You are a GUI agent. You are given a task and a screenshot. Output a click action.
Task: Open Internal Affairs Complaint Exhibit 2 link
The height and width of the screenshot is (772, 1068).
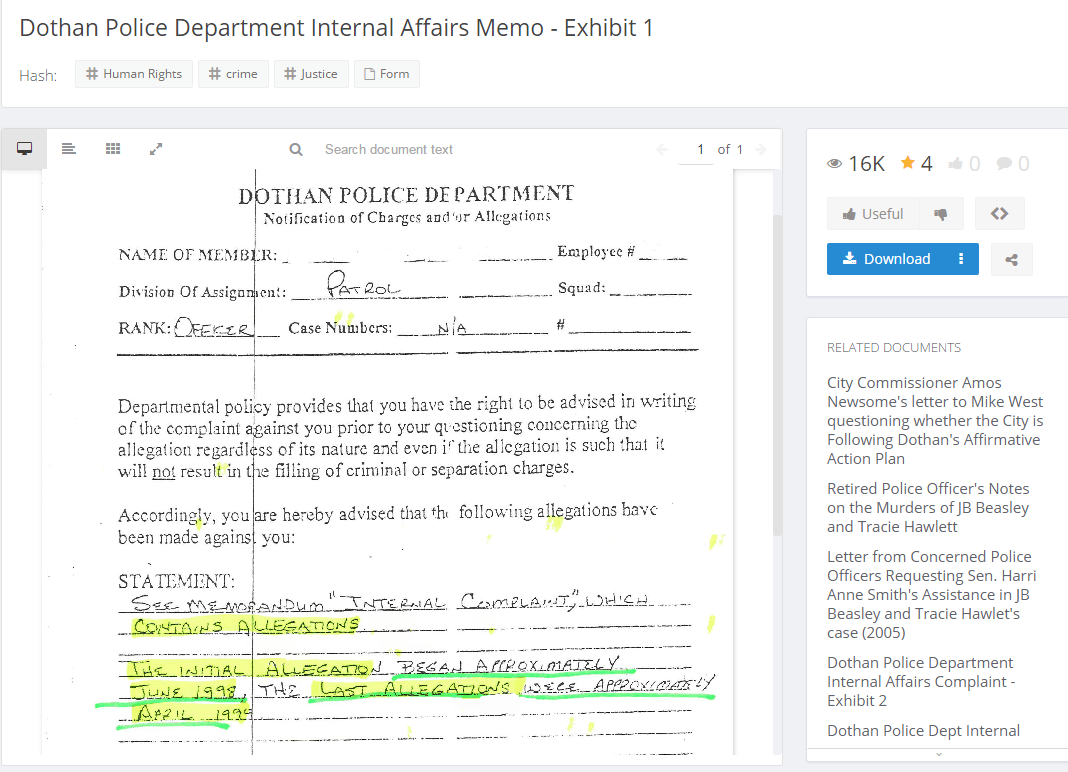921,681
